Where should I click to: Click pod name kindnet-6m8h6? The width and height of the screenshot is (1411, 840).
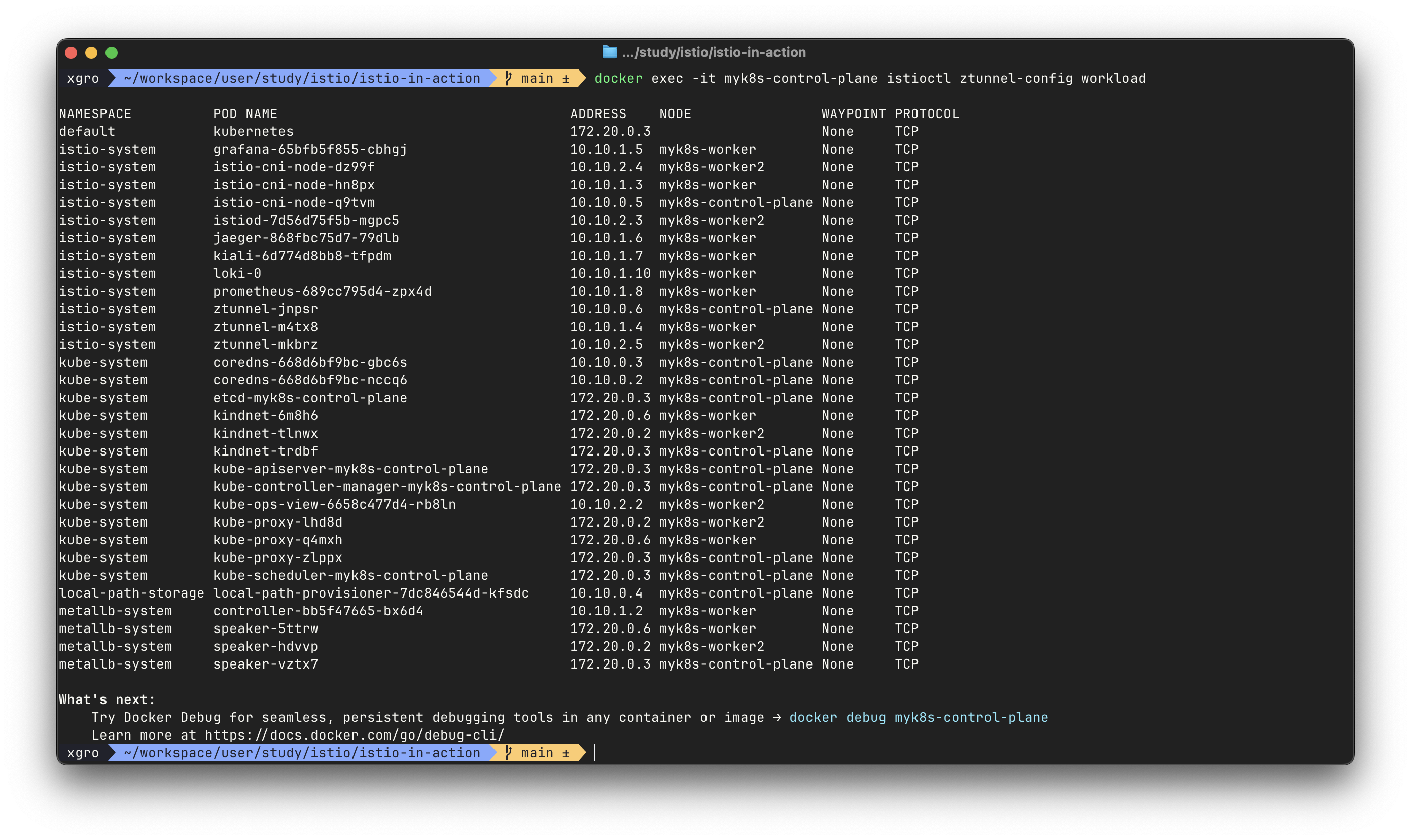[265, 415]
